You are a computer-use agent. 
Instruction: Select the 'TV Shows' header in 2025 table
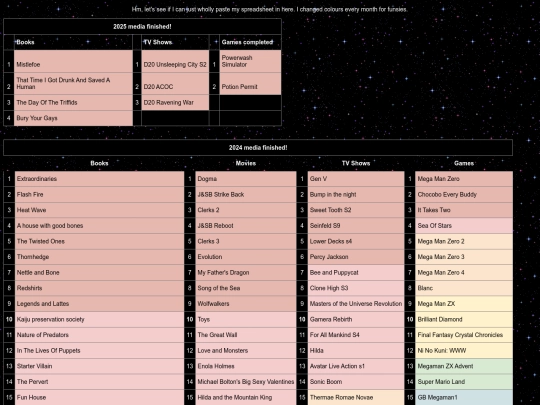click(x=175, y=42)
